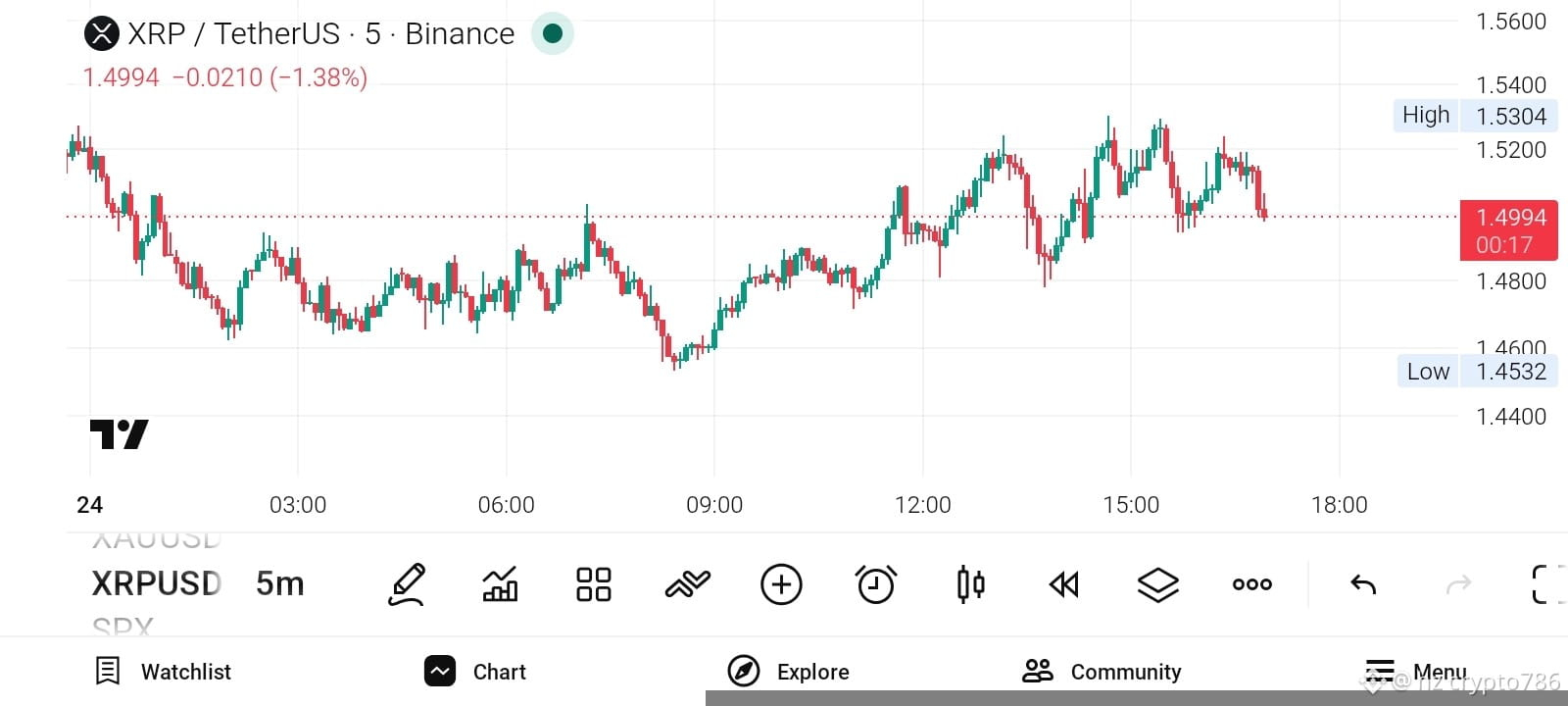Viewport: 1568px width, 706px height.
Task: Open the Menu button
Action: 1416,672
